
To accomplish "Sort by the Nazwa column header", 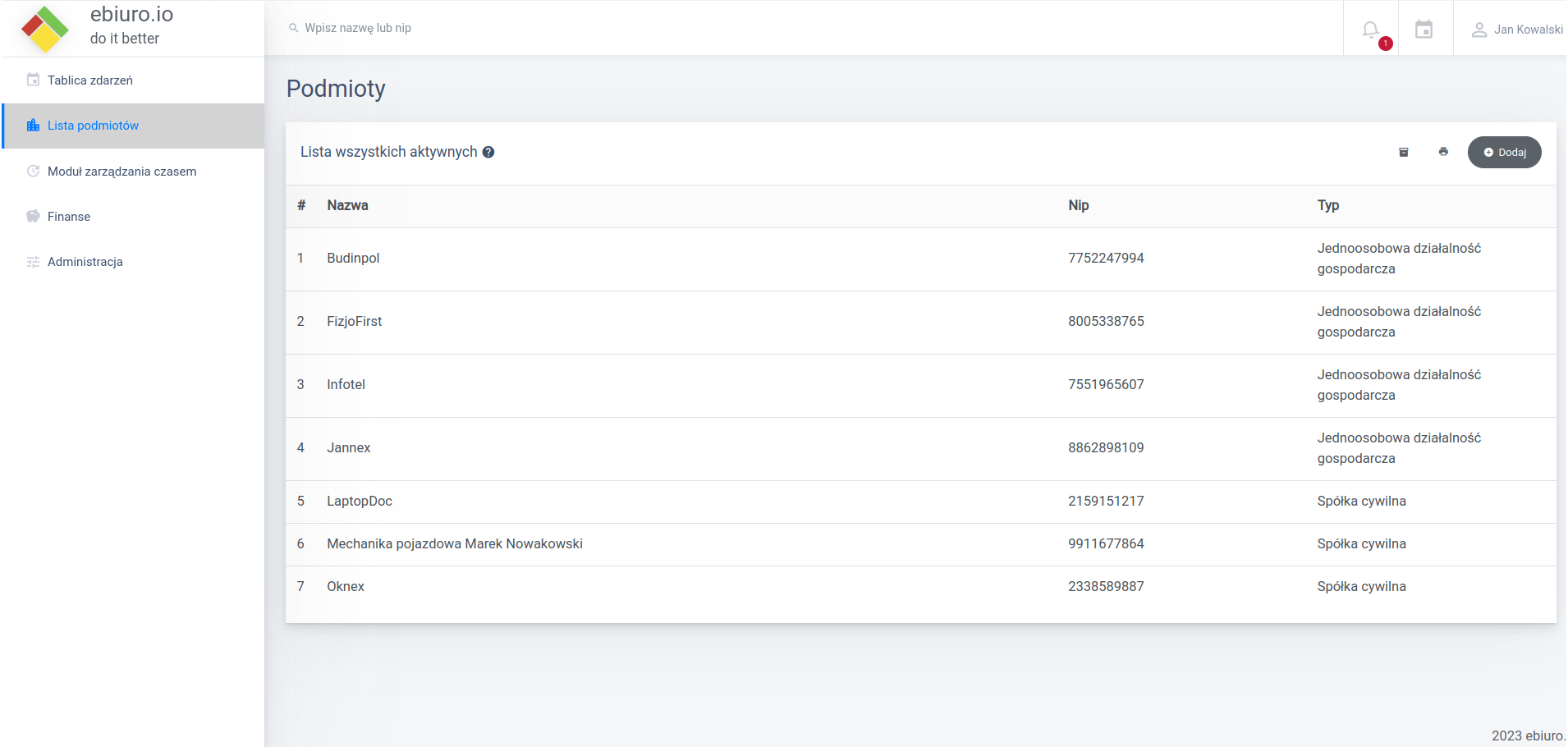I will [347, 206].
